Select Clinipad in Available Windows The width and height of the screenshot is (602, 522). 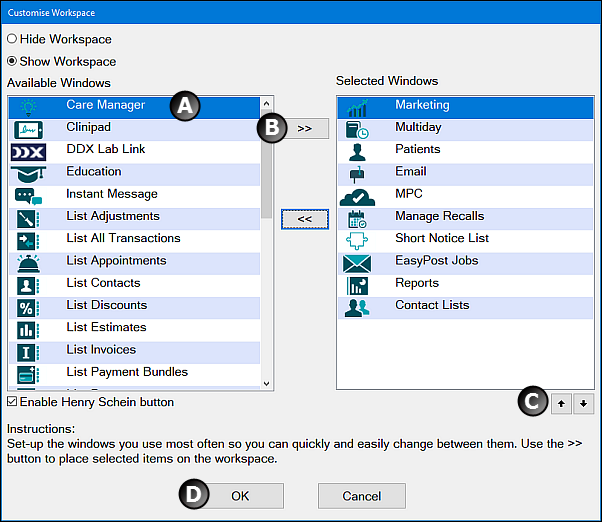point(134,130)
